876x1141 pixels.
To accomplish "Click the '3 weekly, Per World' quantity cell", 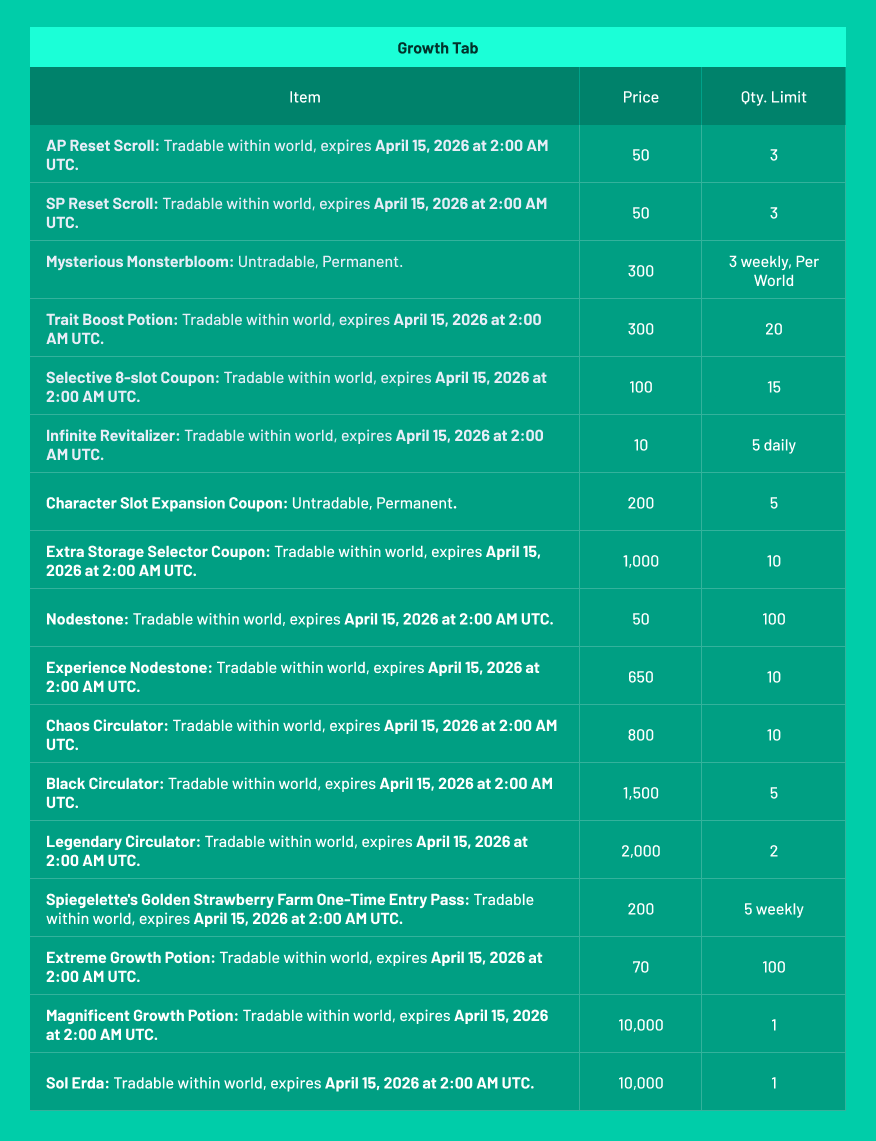I will click(x=773, y=271).
